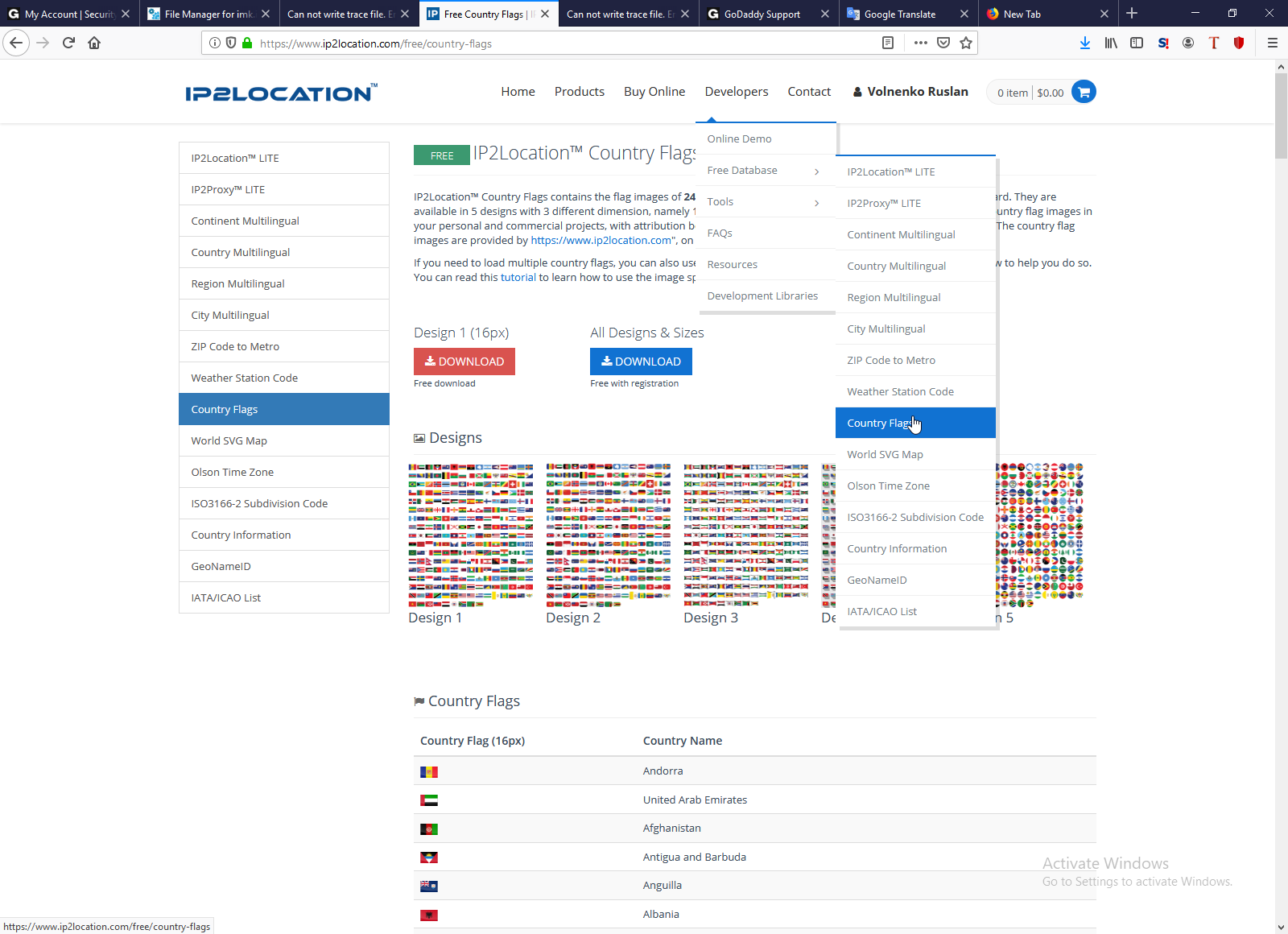Toggle reader view in address bar
This screenshot has width=1288, height=934.
[x=888, y=43]
